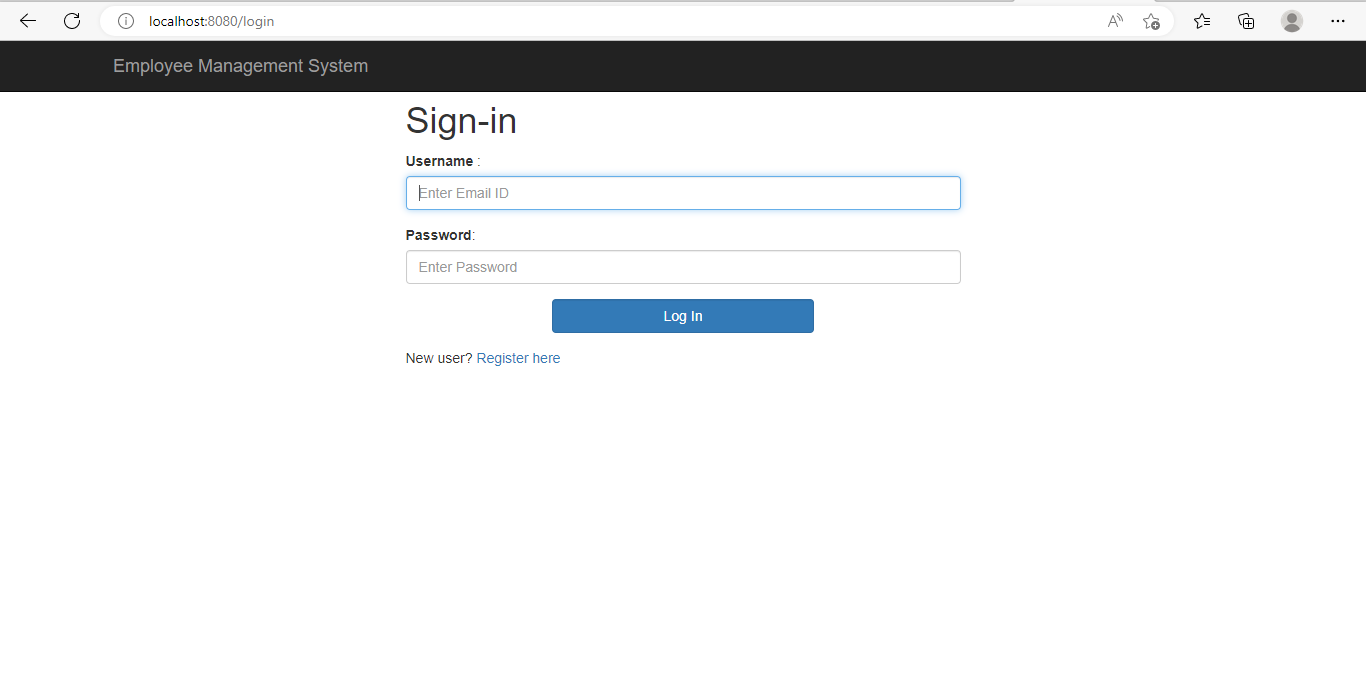
Task: Click the Enter Password field
Action: point(683,266)
